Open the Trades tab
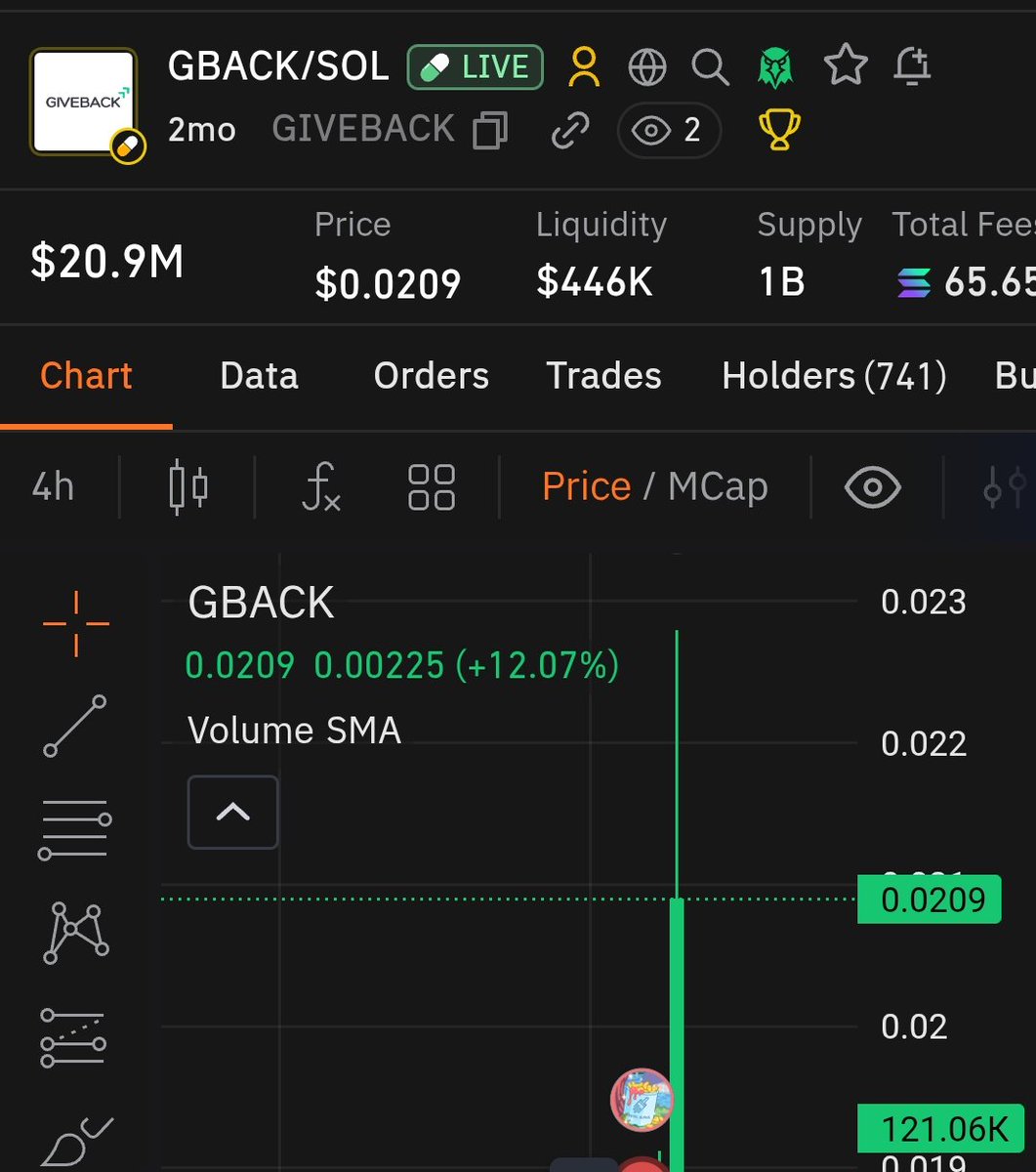The width and height of the screenshot is (1036, 1172). [x=603, y=376]
